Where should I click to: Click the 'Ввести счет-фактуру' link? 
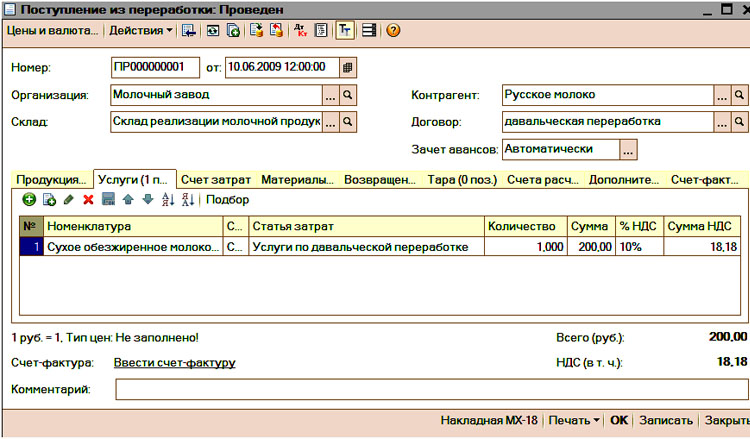175,363
